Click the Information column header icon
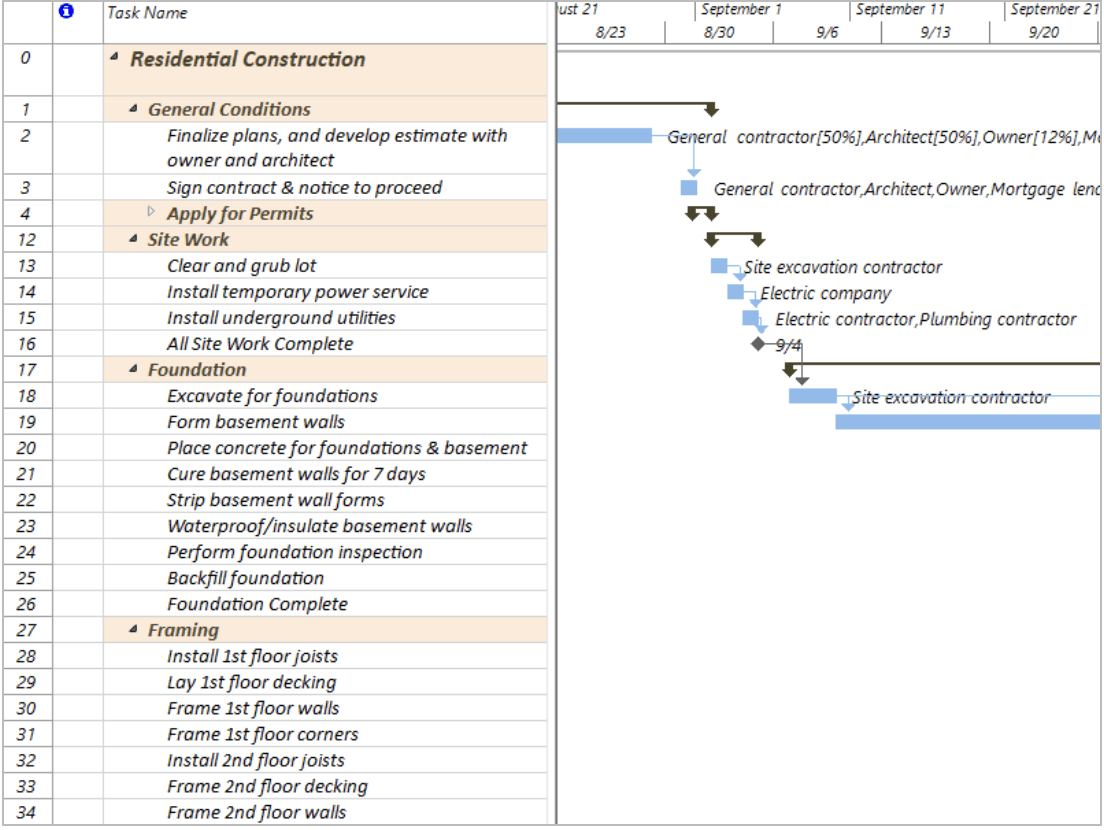The width and height of the screenshot is (1104, 830). (67, 11)
